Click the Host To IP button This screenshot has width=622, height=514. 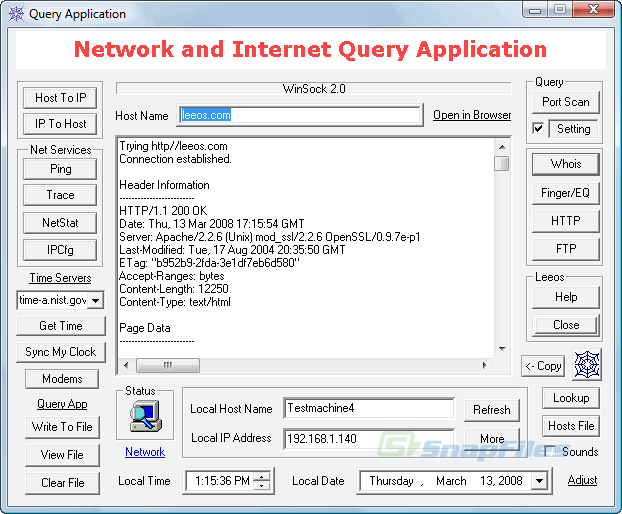point(60,98)
